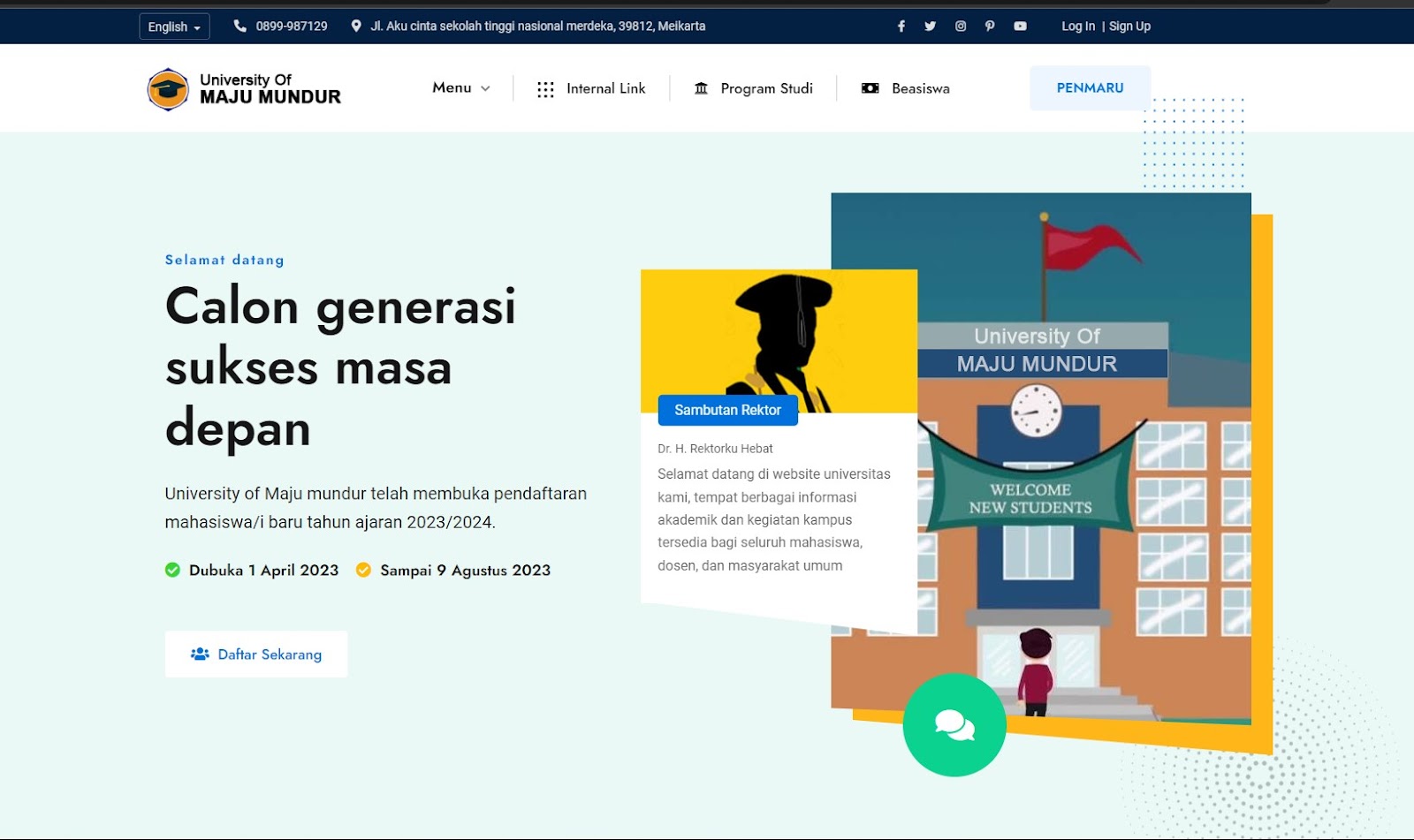
Task: Open the Pinterest social icon
Action: coord(990,26)
